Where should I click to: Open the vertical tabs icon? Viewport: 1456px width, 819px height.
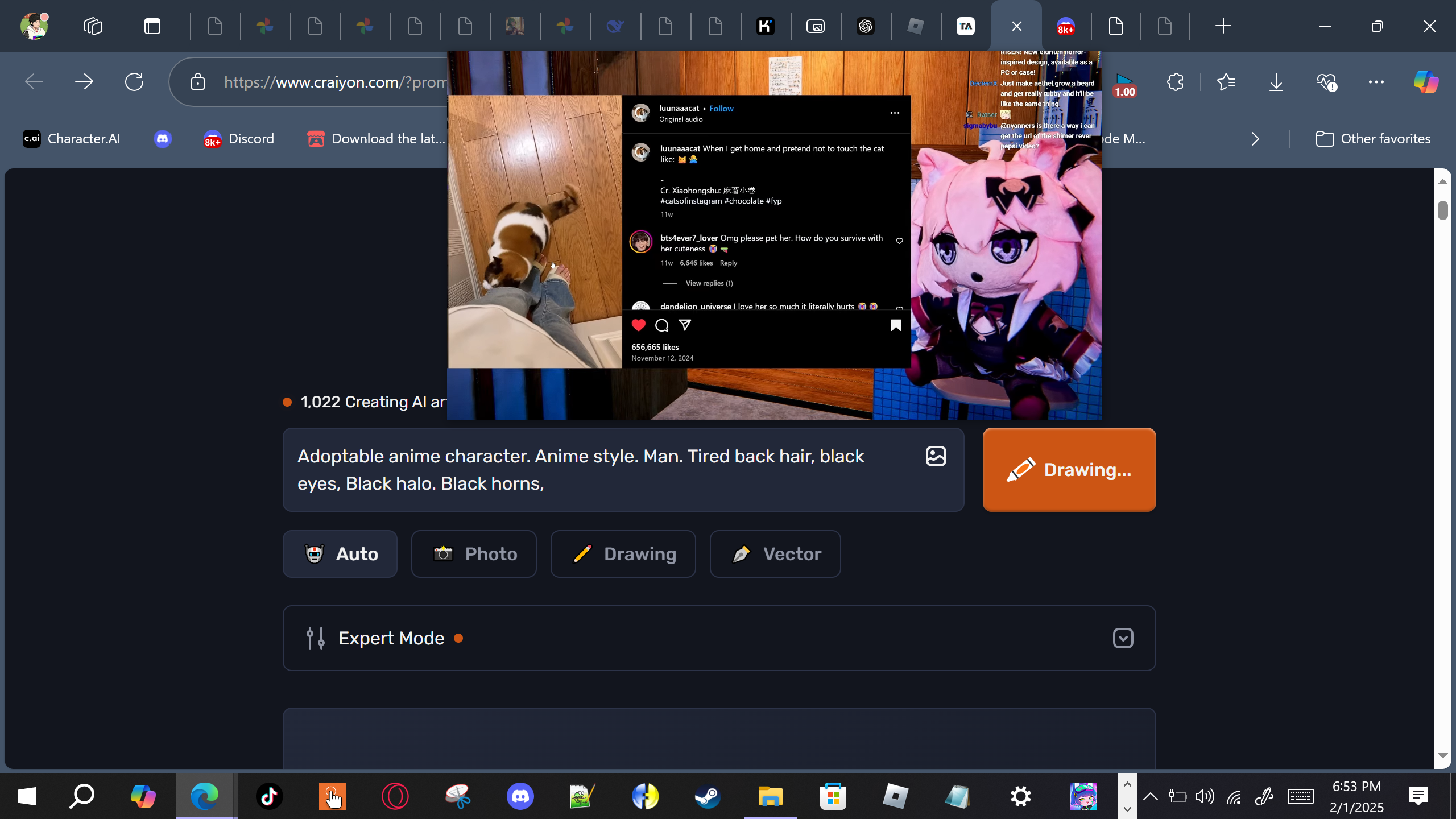[x=152, y=26]
